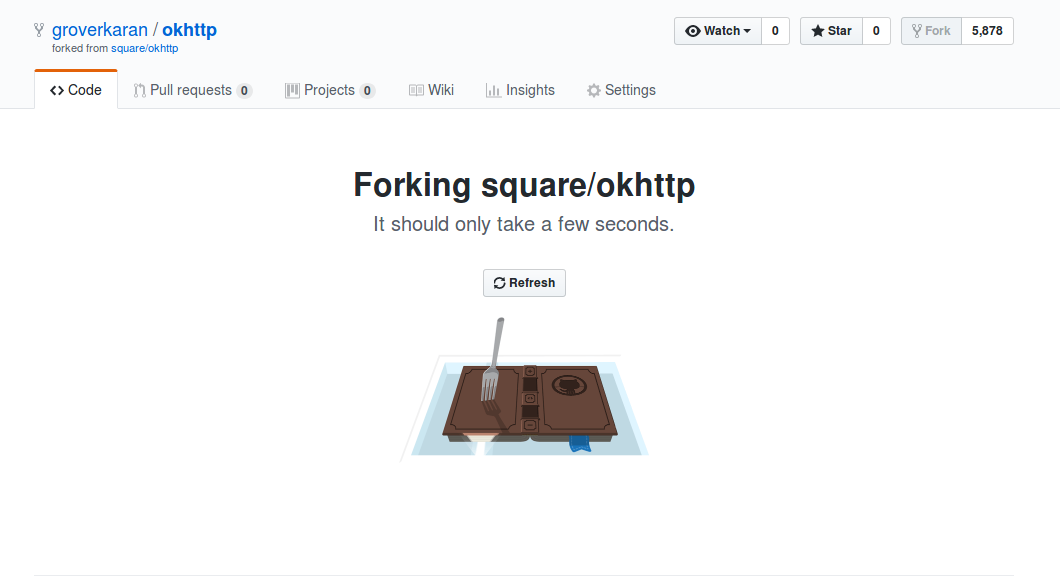This screenshot has width=1060, height=576.
Task: Click the Refresh button
Action: tap(524, 283)
